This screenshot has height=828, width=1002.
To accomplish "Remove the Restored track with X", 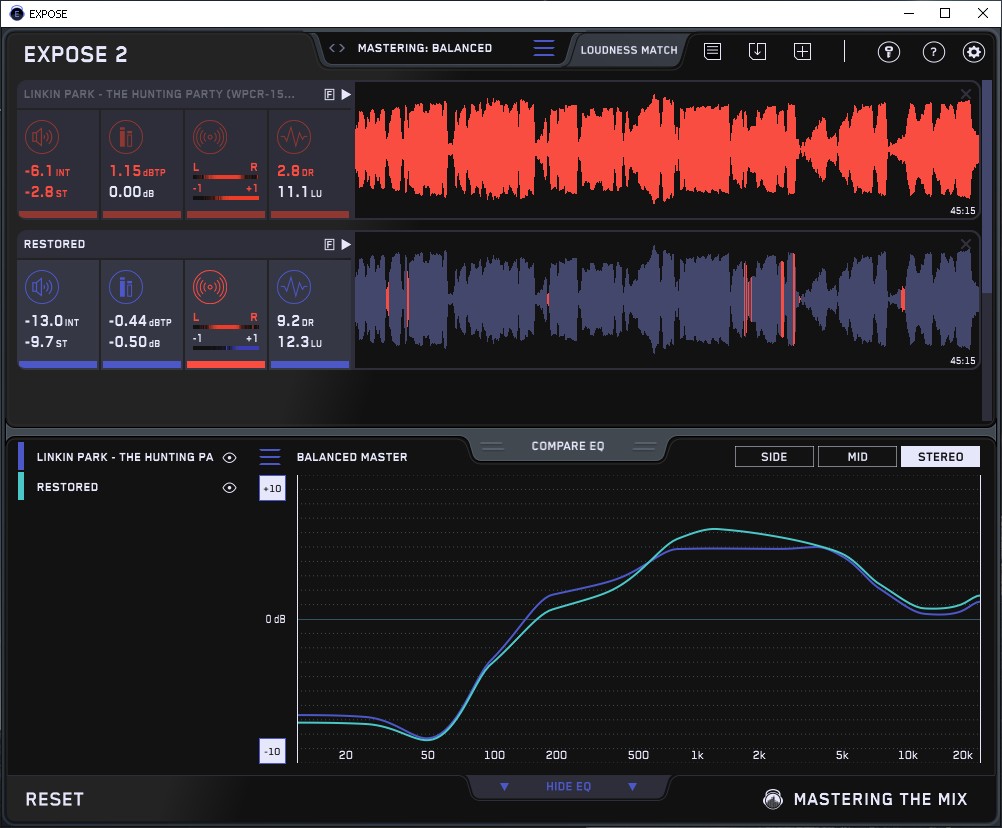I will click(x=966, y=243).
